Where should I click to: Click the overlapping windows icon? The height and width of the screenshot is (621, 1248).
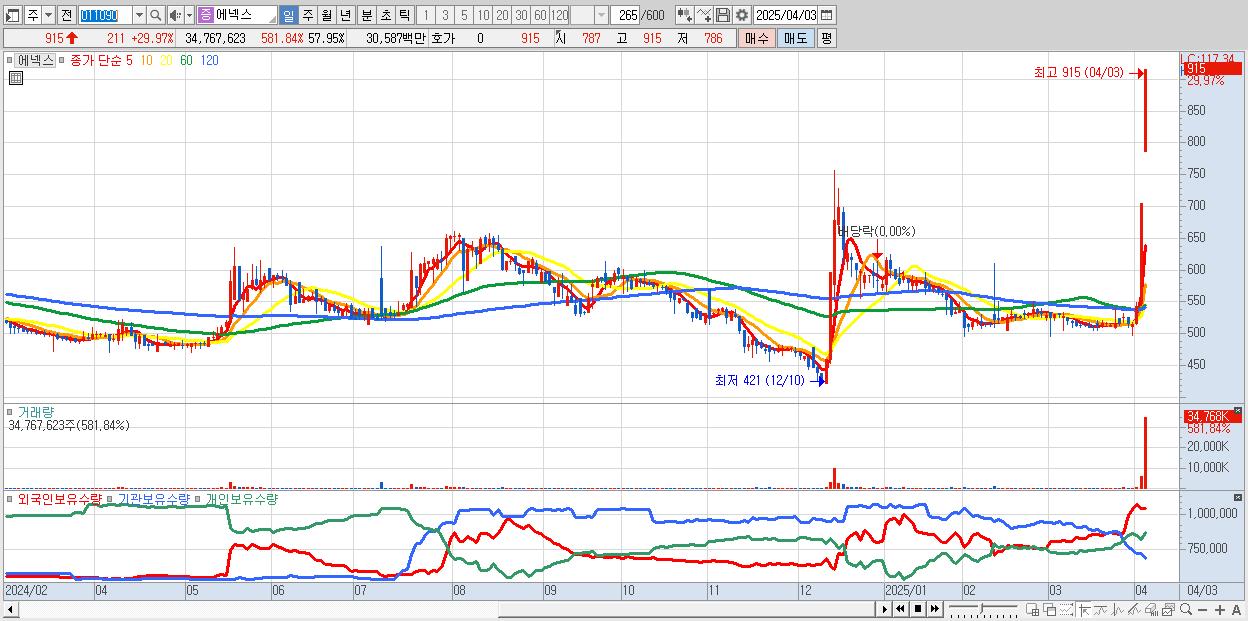(x=1049, y=609)
